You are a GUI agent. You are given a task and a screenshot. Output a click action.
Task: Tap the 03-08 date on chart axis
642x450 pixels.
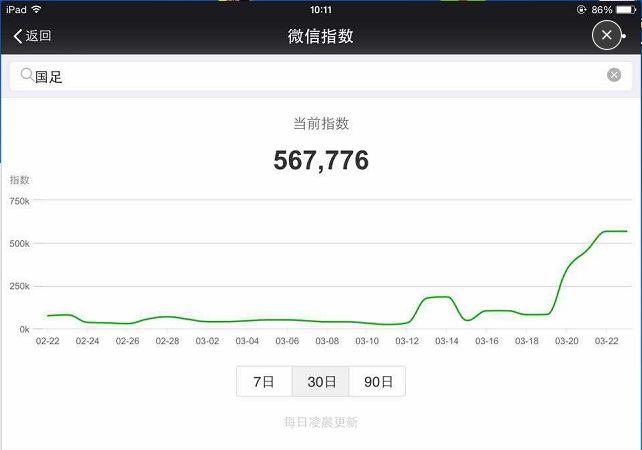click(x=327, y=341)
